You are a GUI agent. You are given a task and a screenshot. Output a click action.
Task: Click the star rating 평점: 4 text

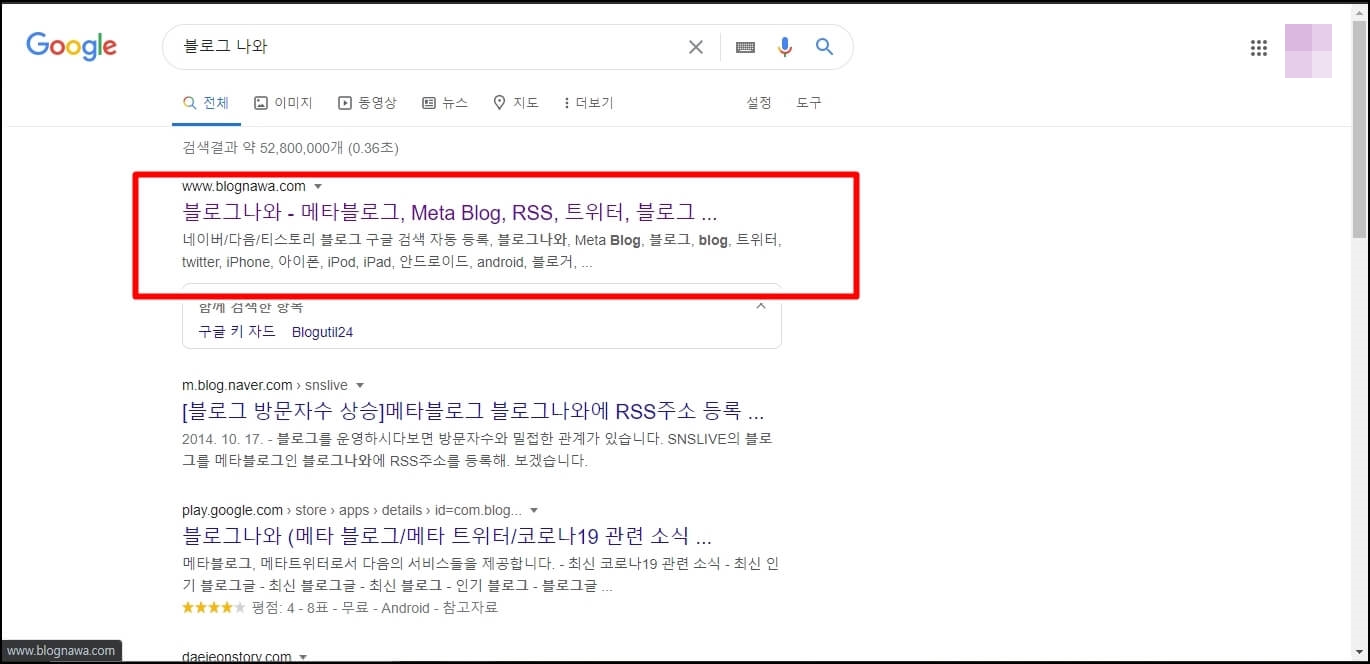[274, 608]
